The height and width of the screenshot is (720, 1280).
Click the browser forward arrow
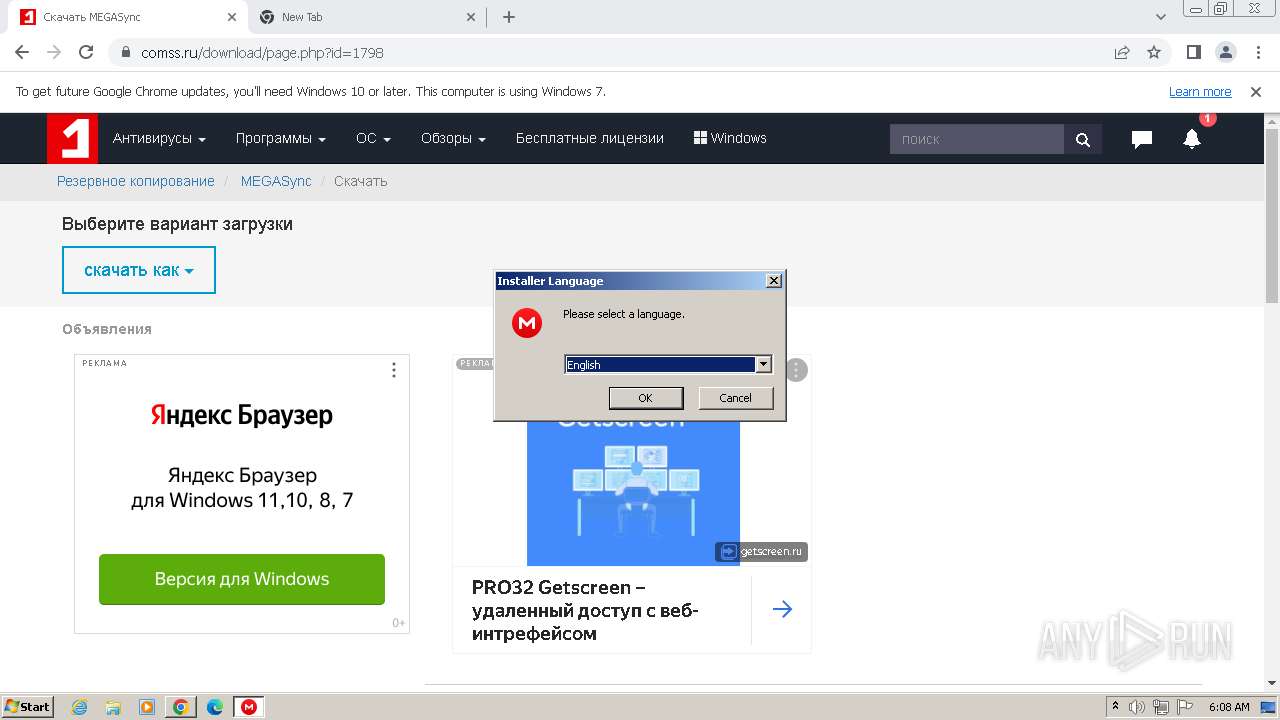coord(54,52)
